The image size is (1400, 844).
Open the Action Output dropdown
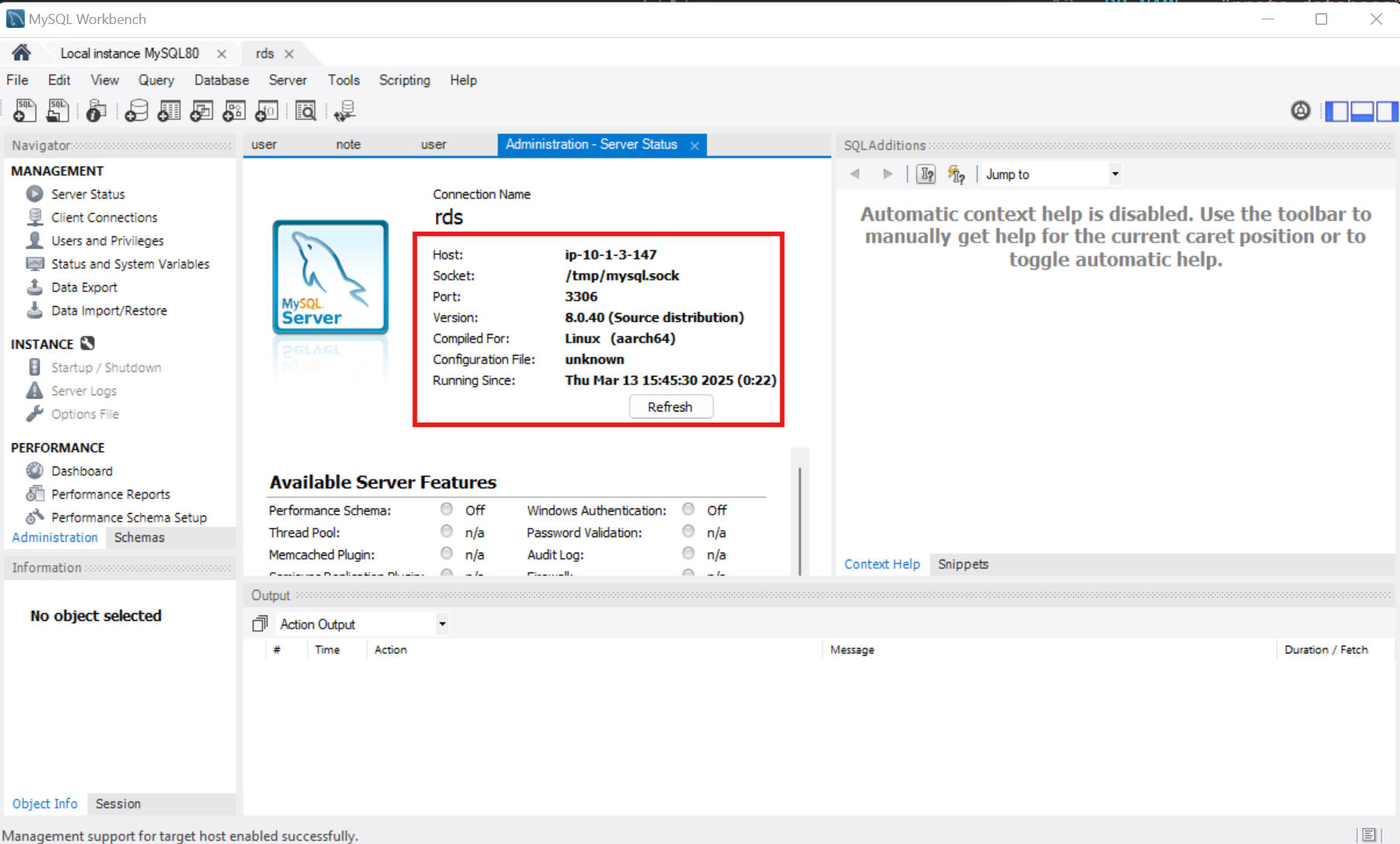coord(363,624)
